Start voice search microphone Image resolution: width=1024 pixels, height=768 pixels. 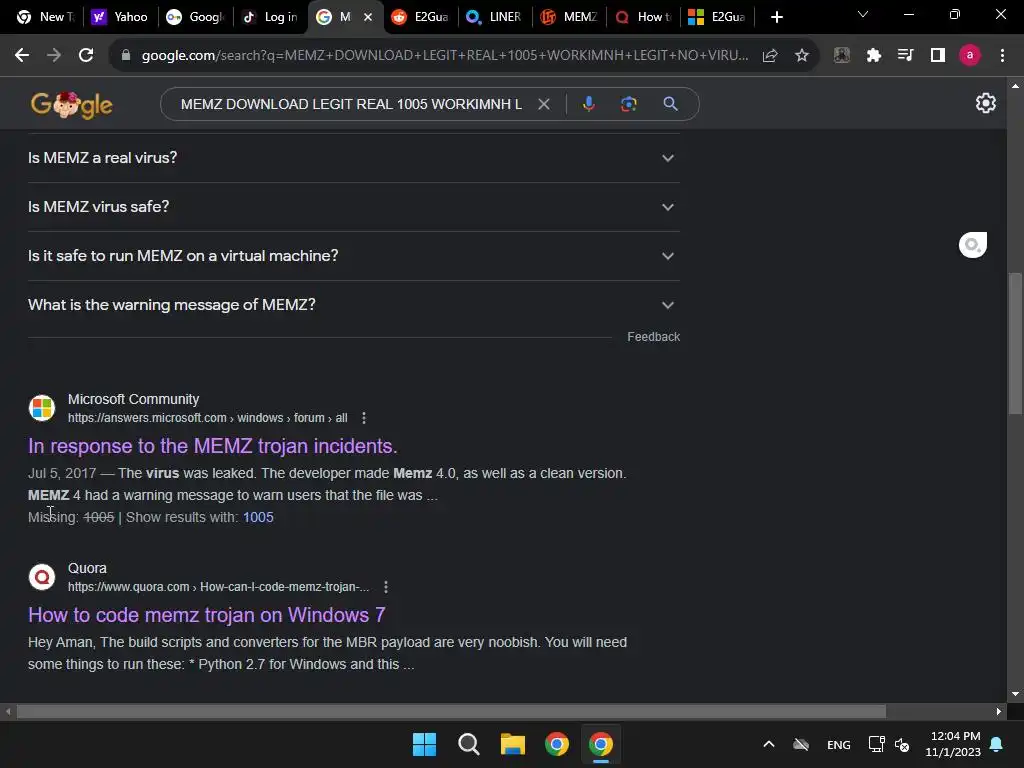(x=588, y=104)
